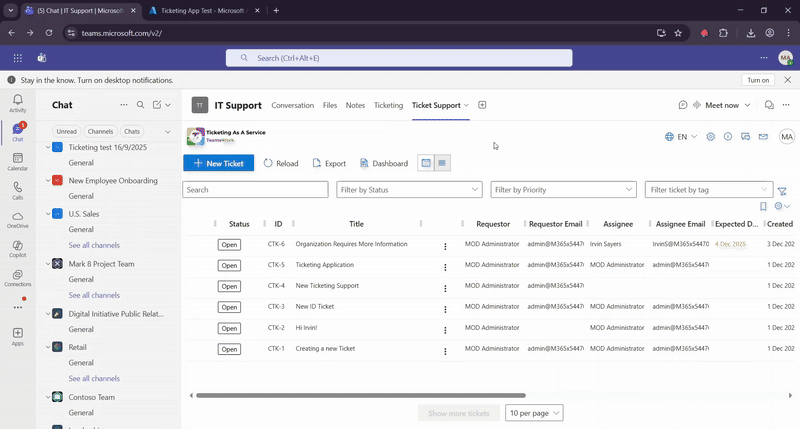This screenshot has width=800, height=429.
Task: Open ticketing app settings gear icon
Action: click(x=710, y=137)
